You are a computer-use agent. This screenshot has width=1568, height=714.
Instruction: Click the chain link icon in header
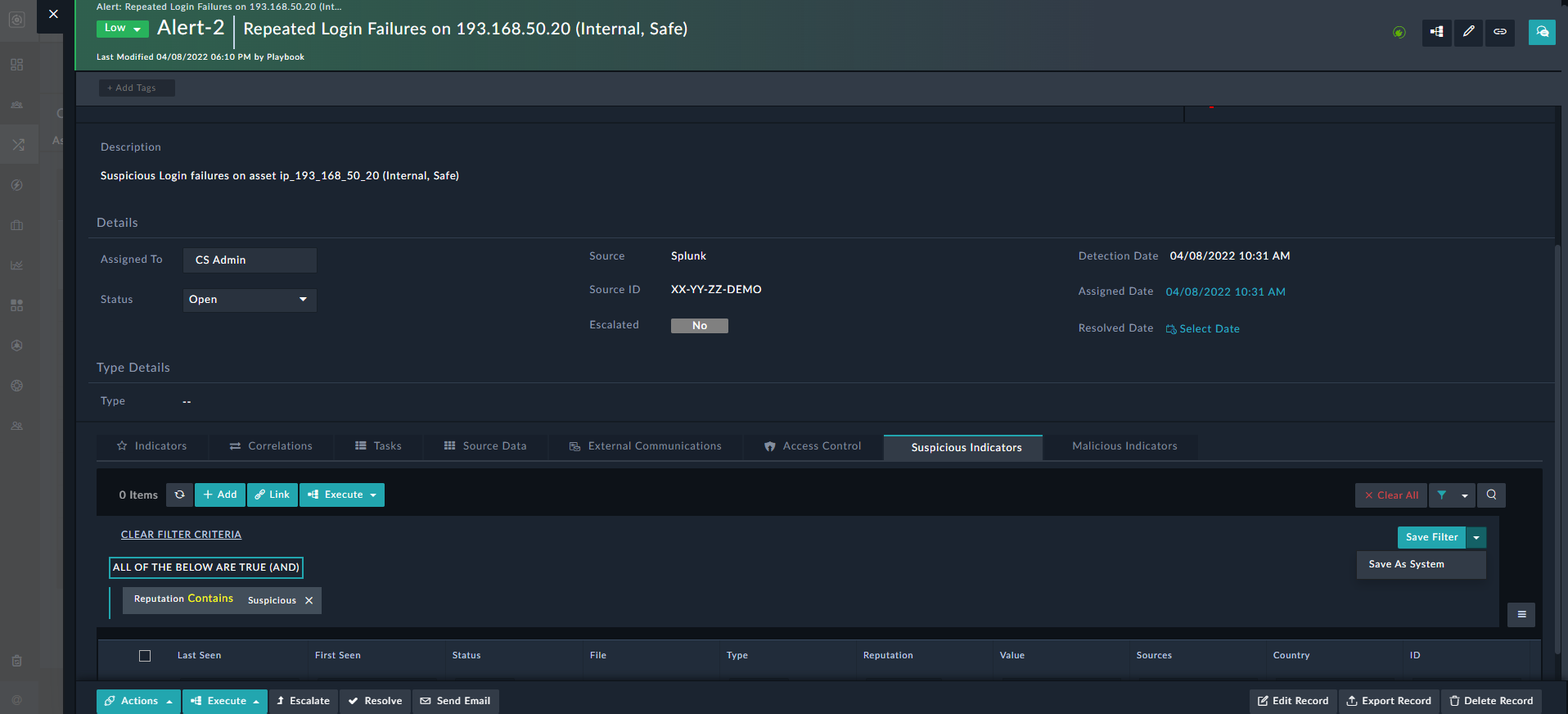1500,32
